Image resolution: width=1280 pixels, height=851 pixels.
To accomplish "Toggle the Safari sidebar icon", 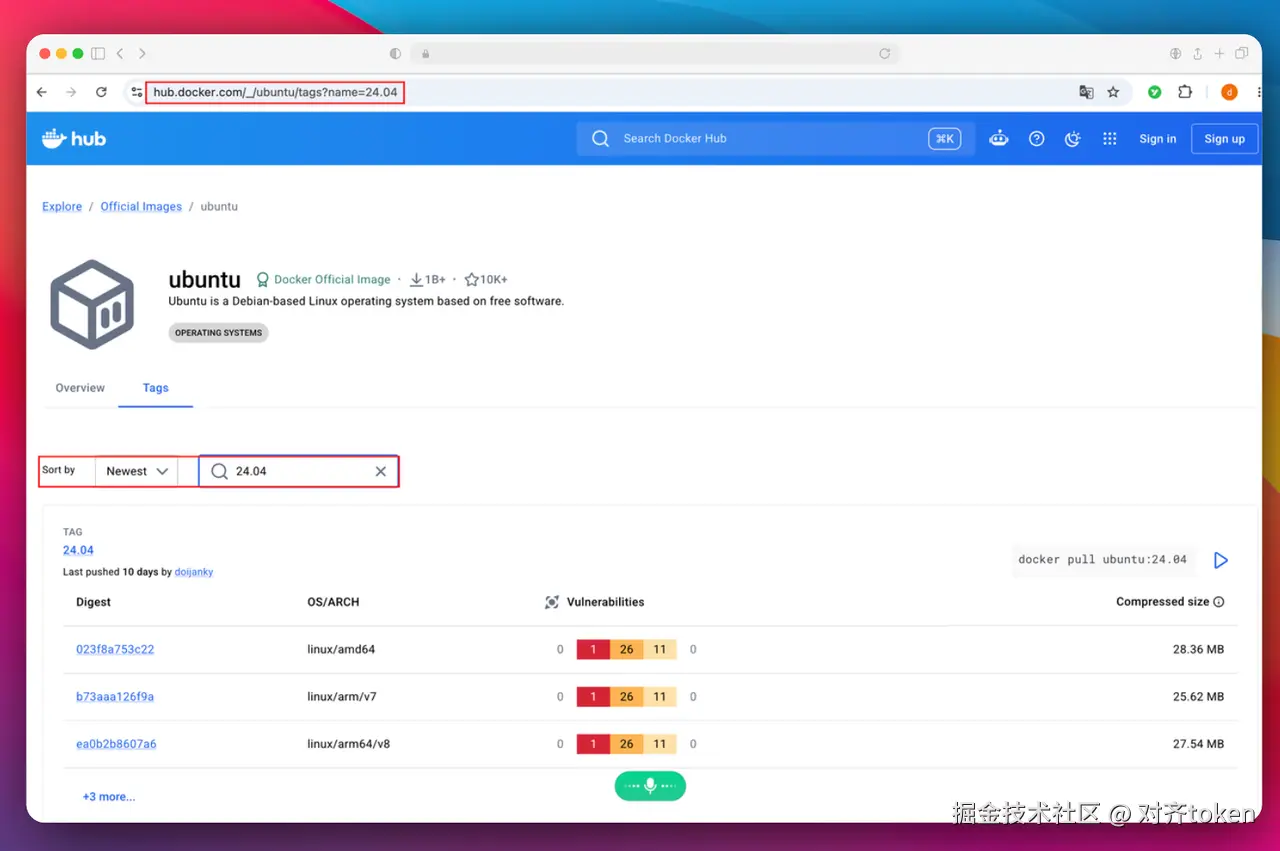I will (x=98, y=53).
